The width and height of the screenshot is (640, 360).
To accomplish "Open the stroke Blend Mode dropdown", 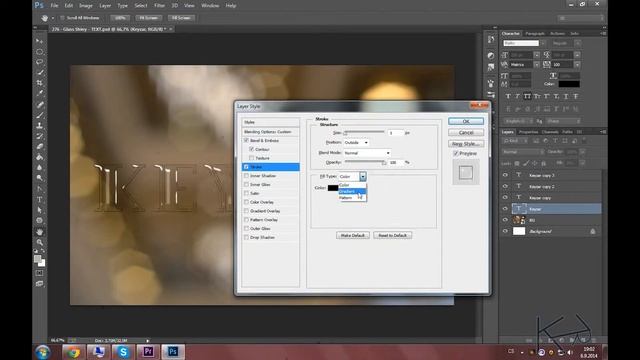I will [x=367, y=153].
